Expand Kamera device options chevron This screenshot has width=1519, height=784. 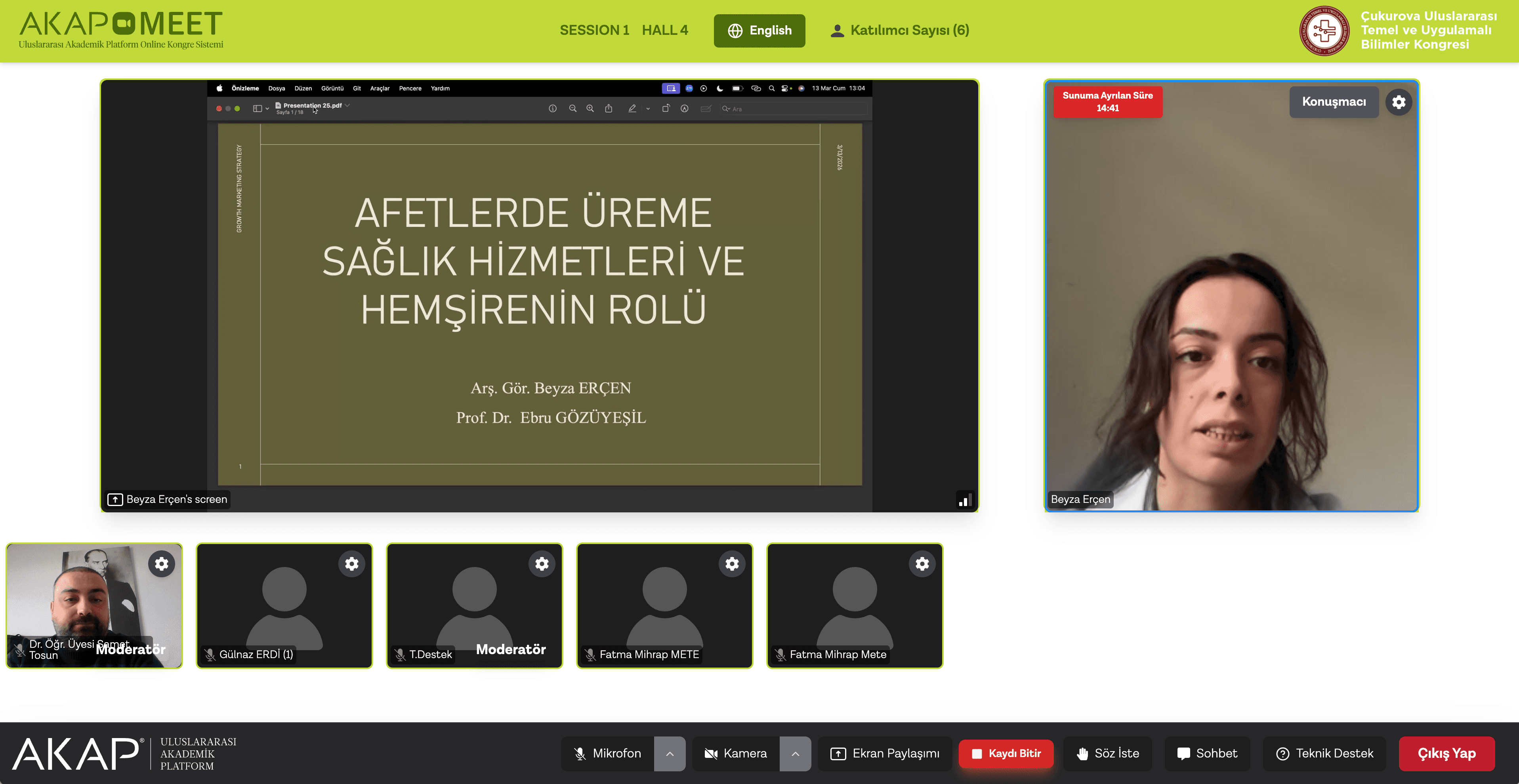click(795, 754)
